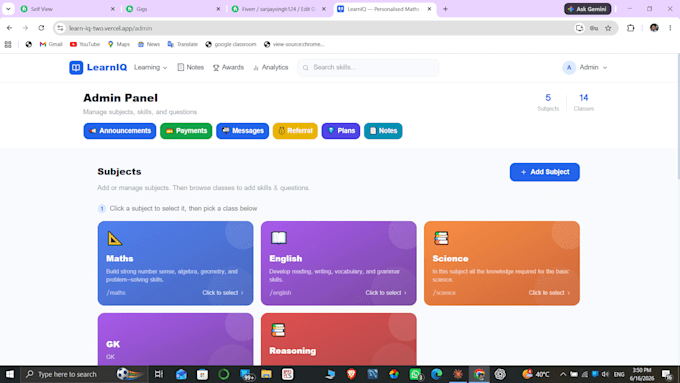Switch to the Fiverr Edit Gig tab
Image resolution: width=680 pixels, height=383 pixels.
coord(278,9)
